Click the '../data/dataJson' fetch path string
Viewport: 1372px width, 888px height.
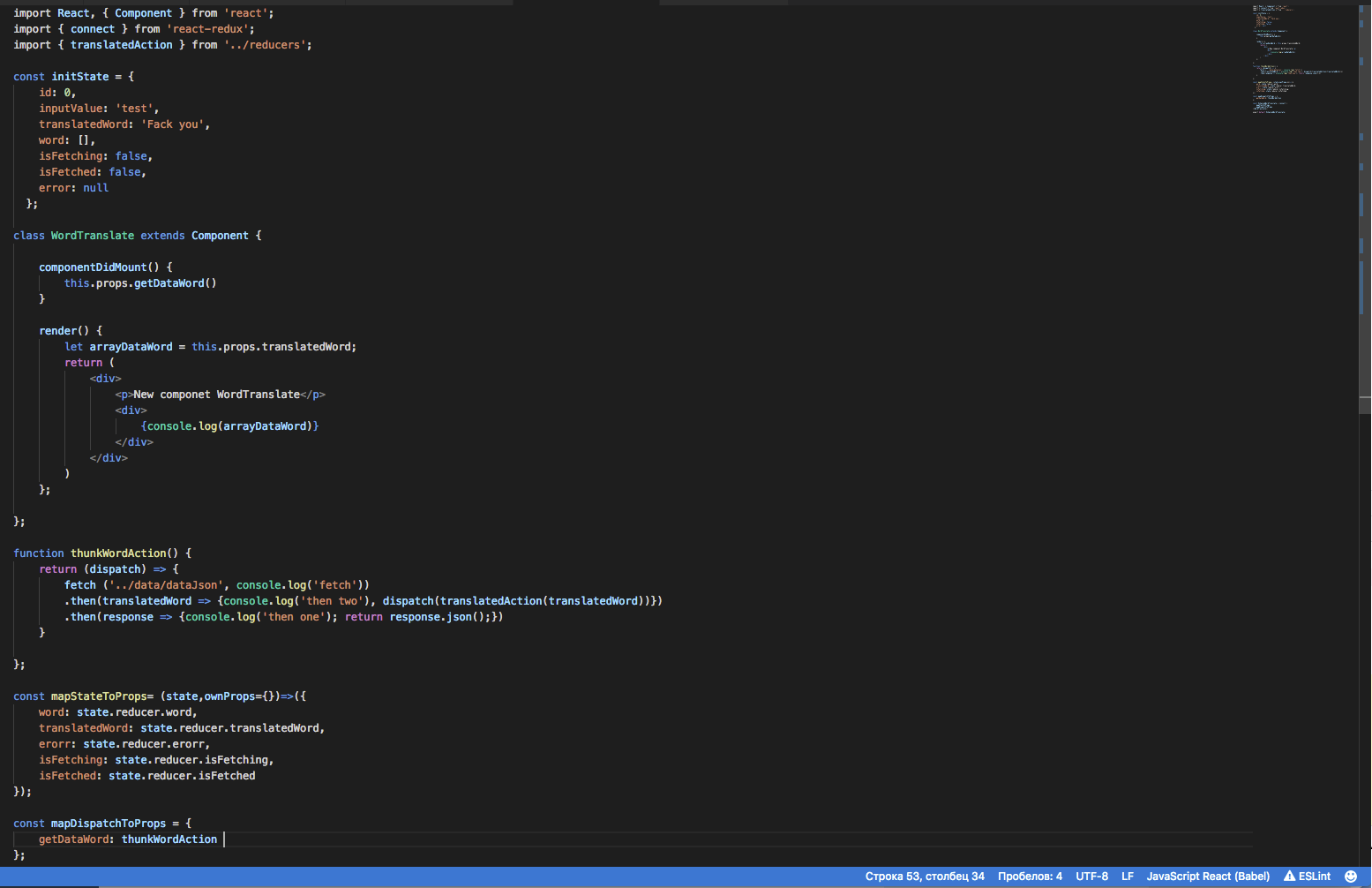click(x=166, y=585)
